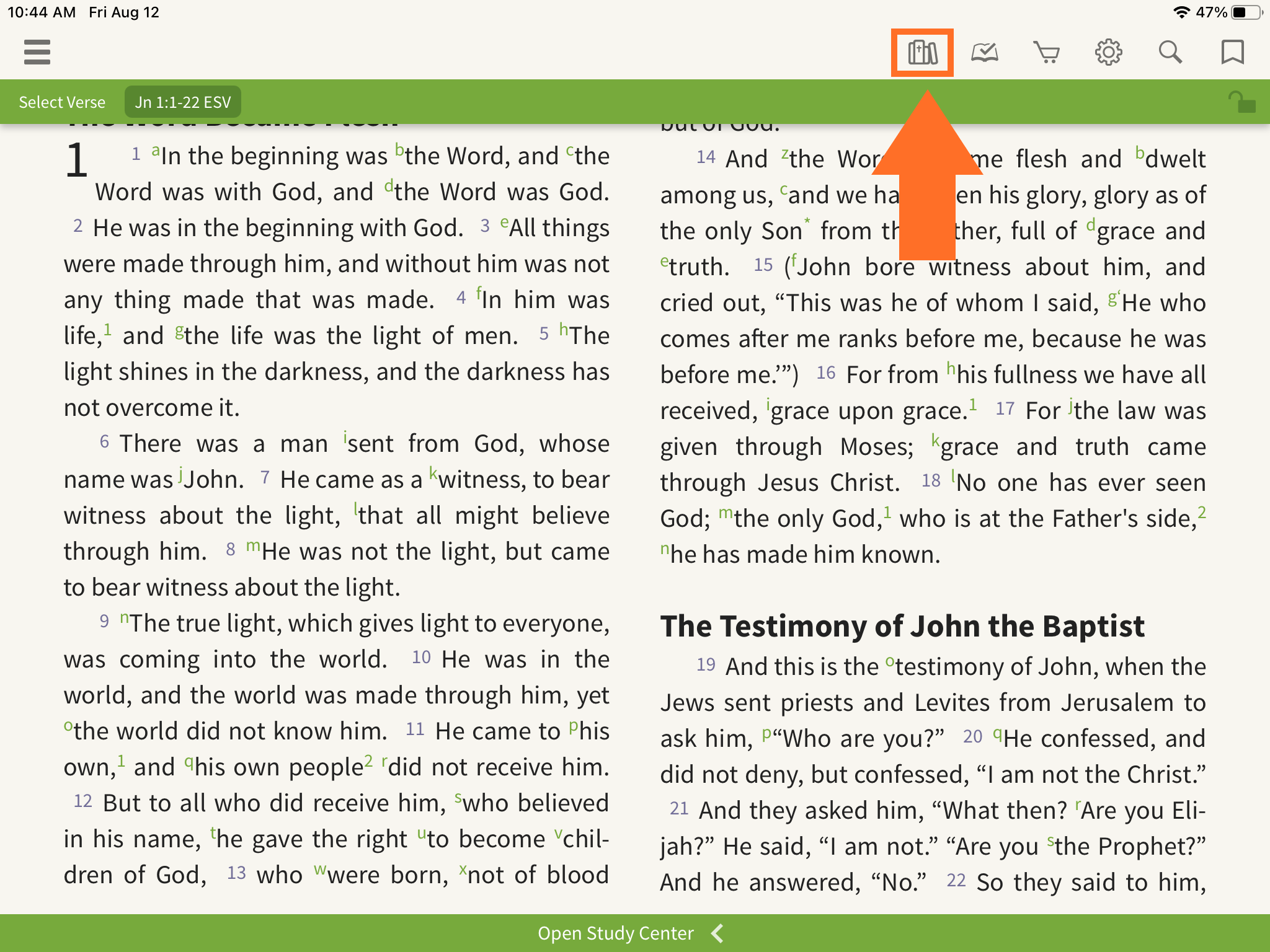Open cross-reference 'z' before 'the Word' in verse 14
1270x952 pixels.
coord(785,154)
